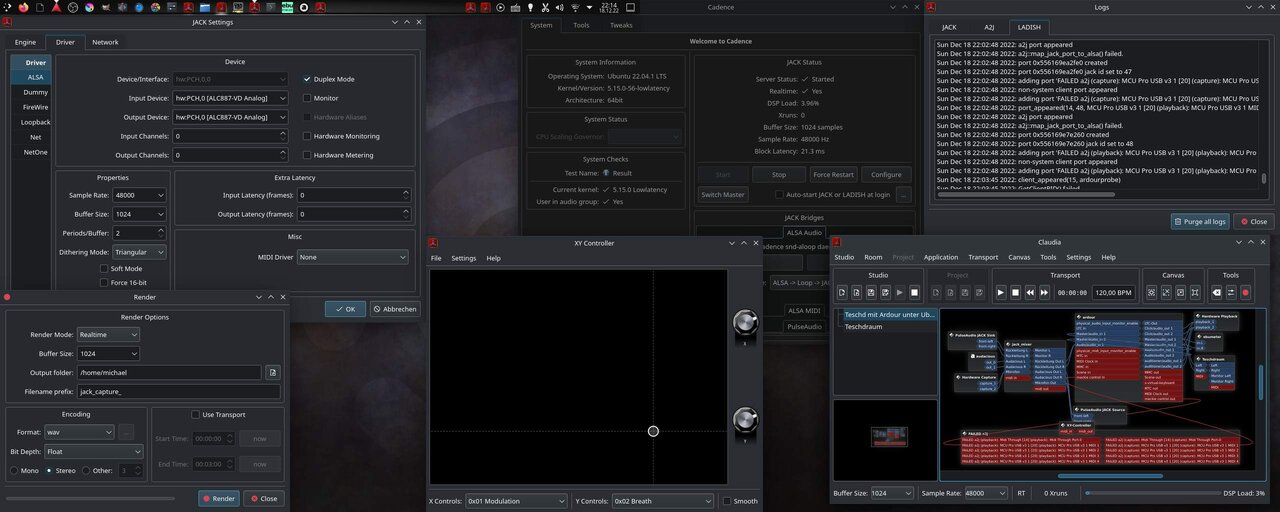Open the X Controls dropdown

point(516,500)
